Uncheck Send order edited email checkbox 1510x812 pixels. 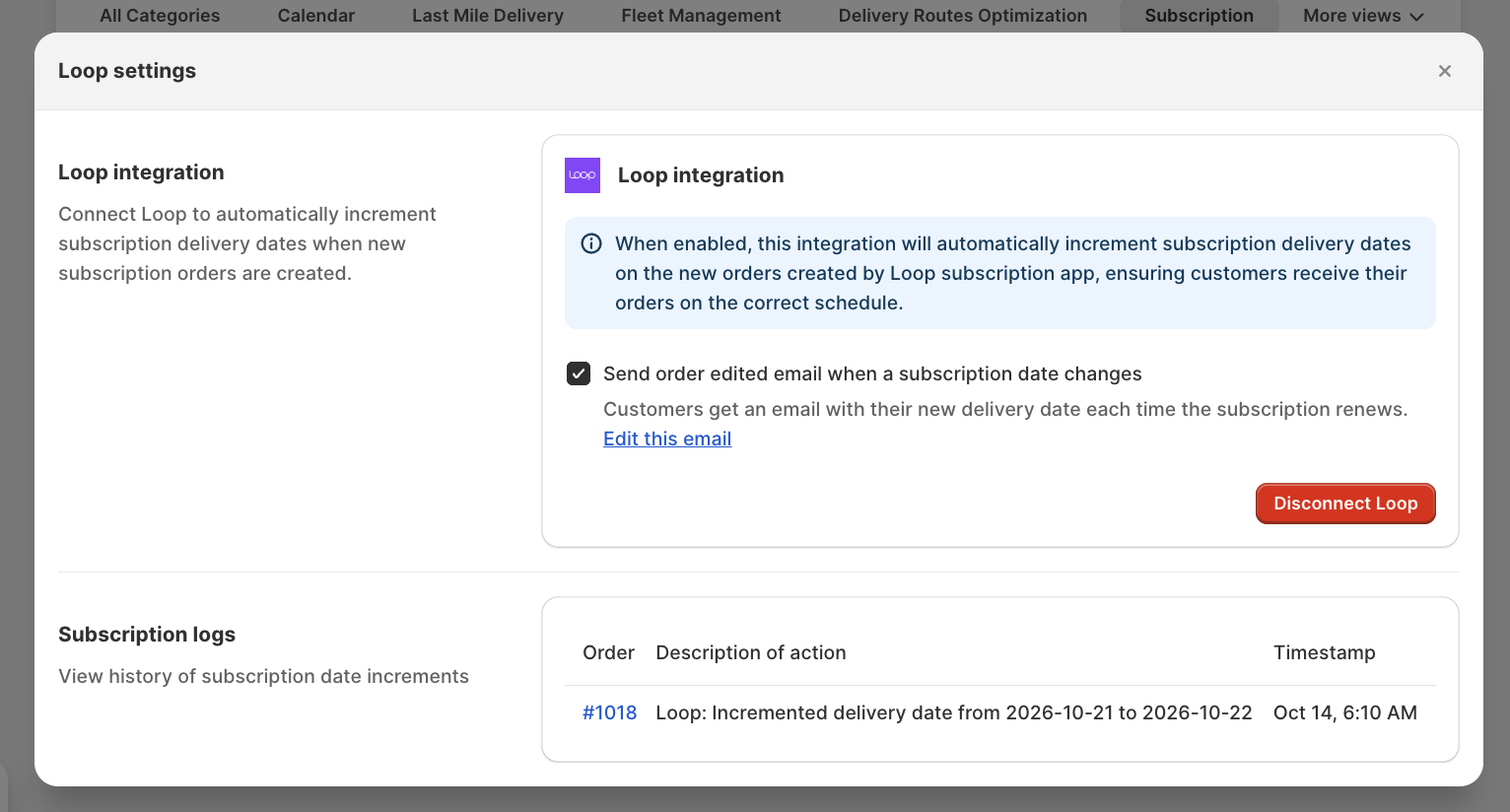[579, 373]
